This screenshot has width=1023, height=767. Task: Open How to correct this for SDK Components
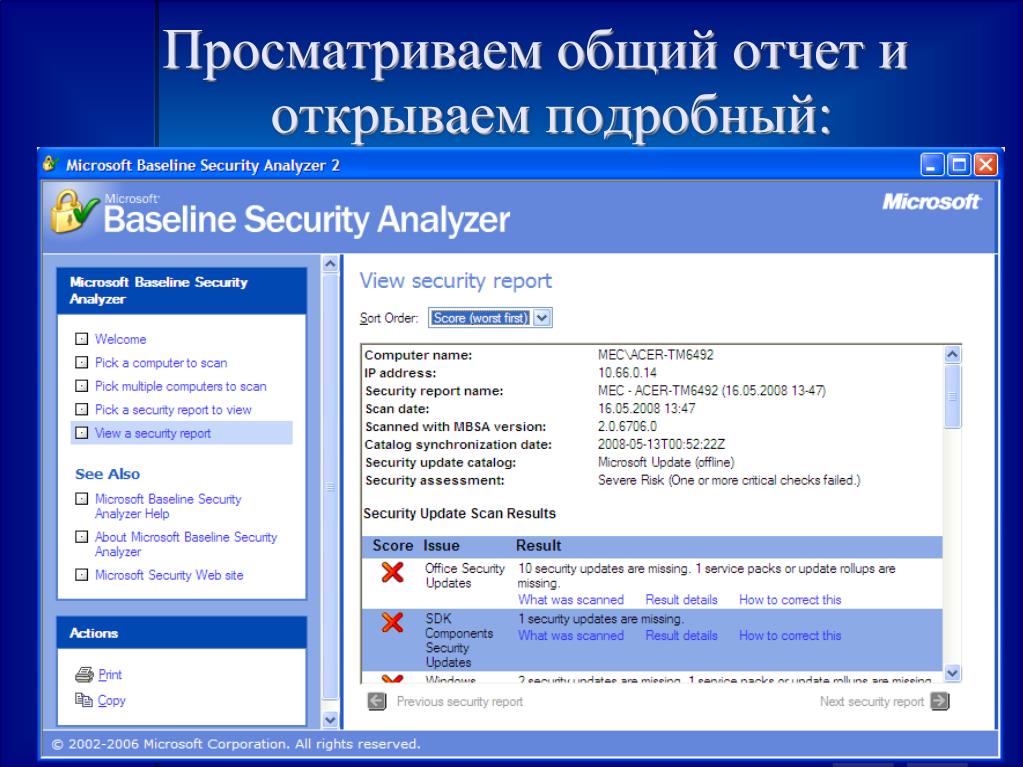pos(790,635)
